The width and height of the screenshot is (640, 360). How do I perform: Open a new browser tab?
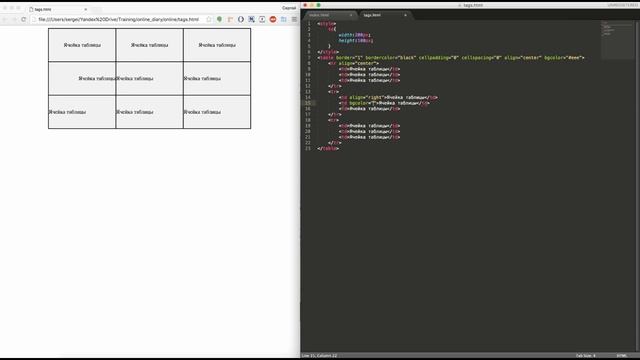tap(97, 9)
